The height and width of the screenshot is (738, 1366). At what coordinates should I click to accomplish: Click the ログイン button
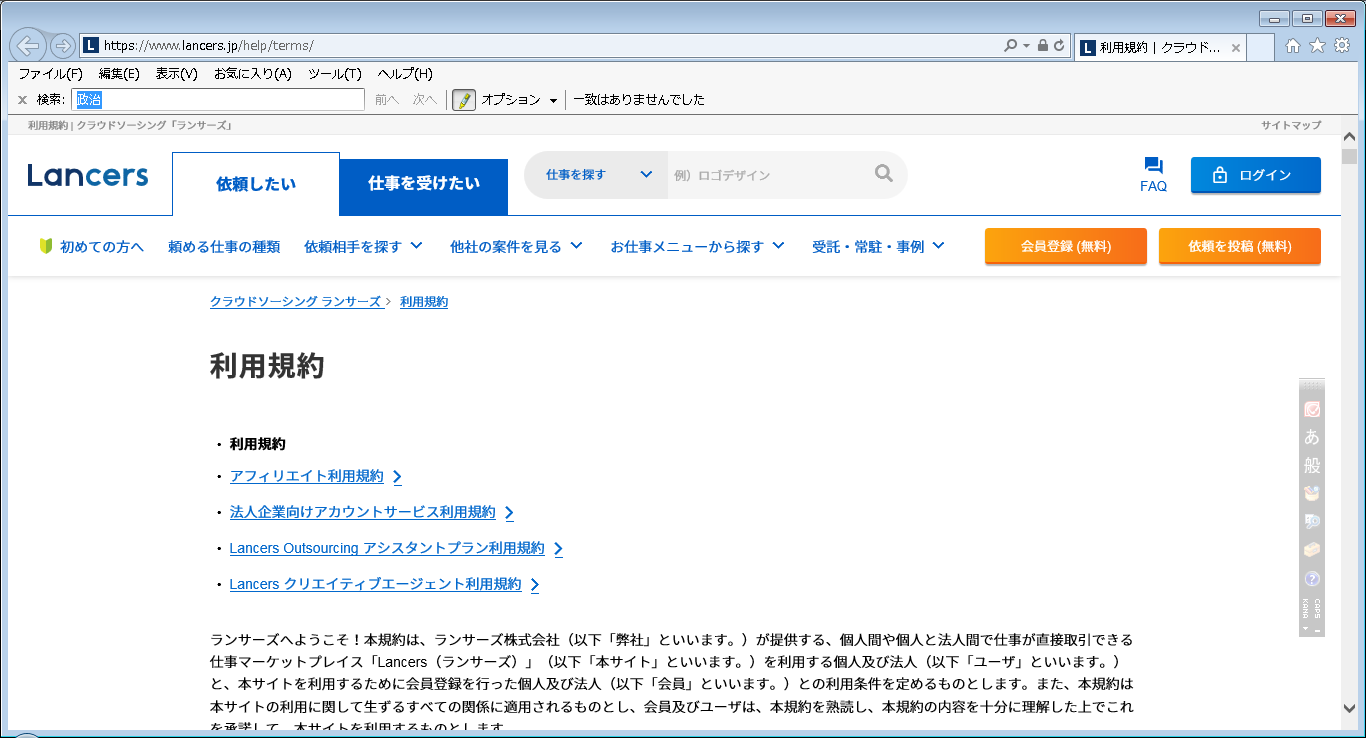tap(1255, 175)
